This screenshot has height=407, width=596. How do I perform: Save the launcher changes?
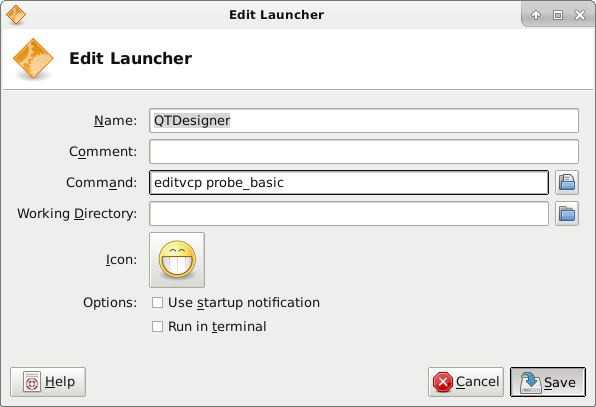click(x=548, y=382)
